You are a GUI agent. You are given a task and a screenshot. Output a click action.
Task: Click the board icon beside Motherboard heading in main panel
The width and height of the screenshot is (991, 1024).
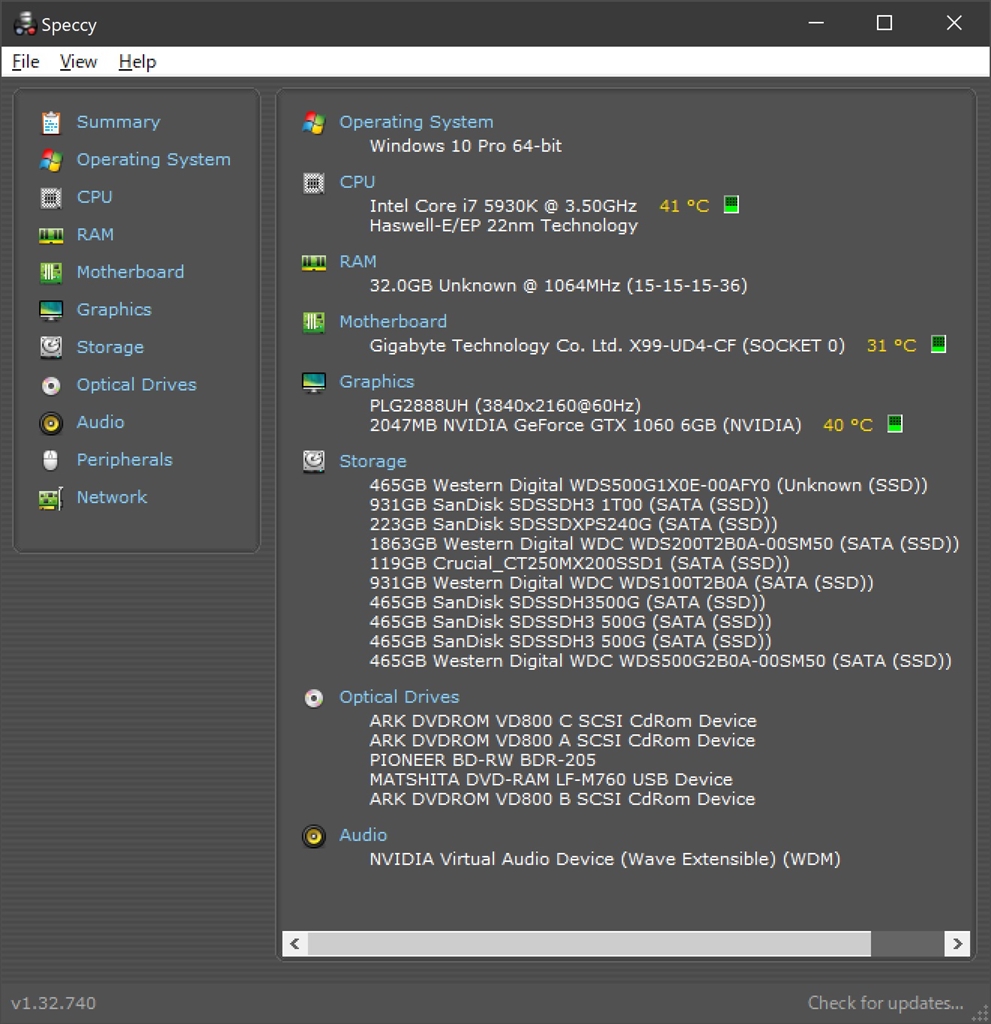click(x=314, y=322)
